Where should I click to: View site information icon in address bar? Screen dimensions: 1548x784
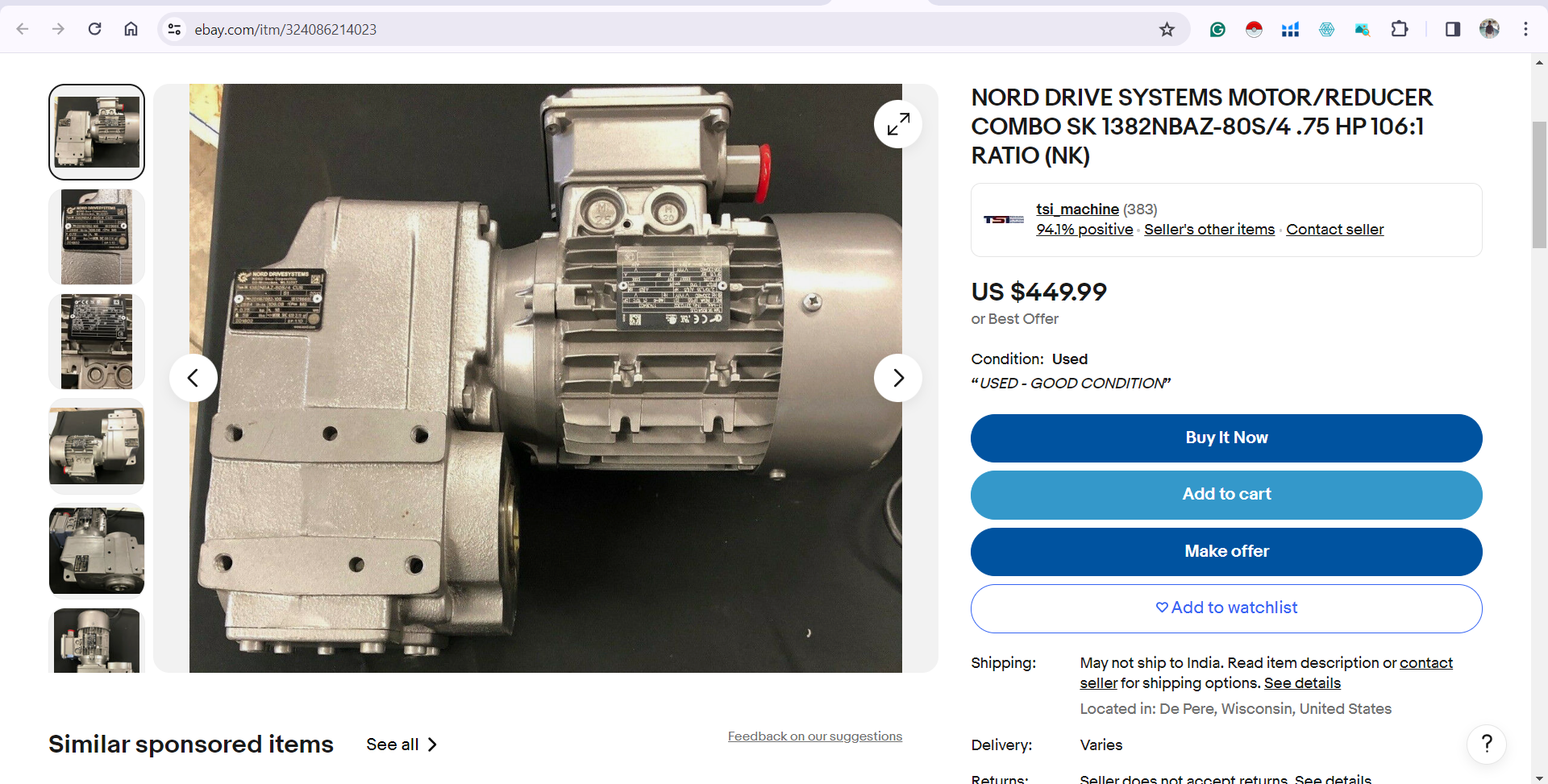(x=174, y=29)
